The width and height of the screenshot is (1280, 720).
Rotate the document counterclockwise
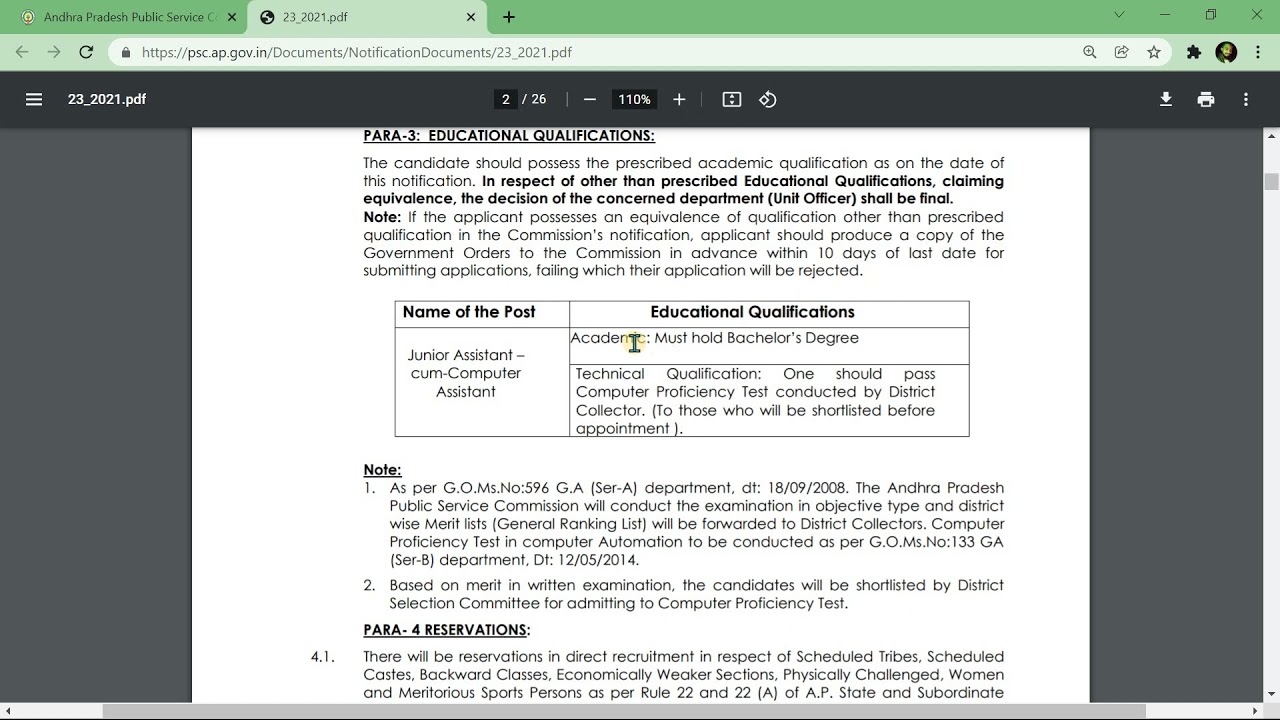coord(768,99)
